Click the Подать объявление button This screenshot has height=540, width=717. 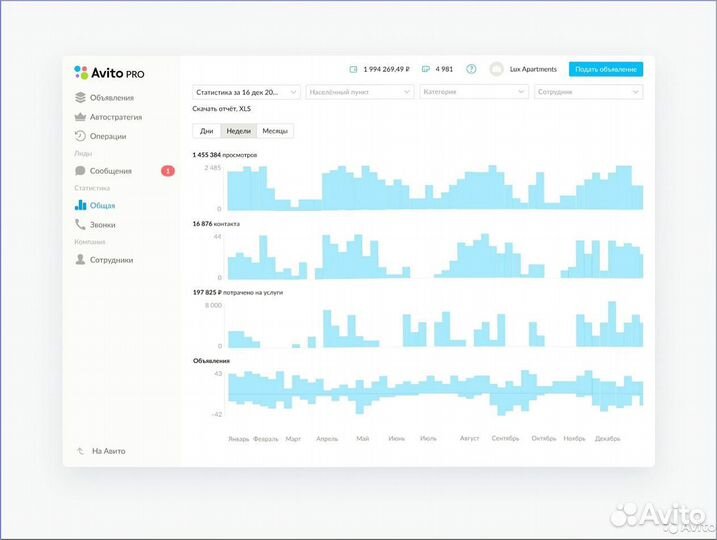click(x=606, y=69)
